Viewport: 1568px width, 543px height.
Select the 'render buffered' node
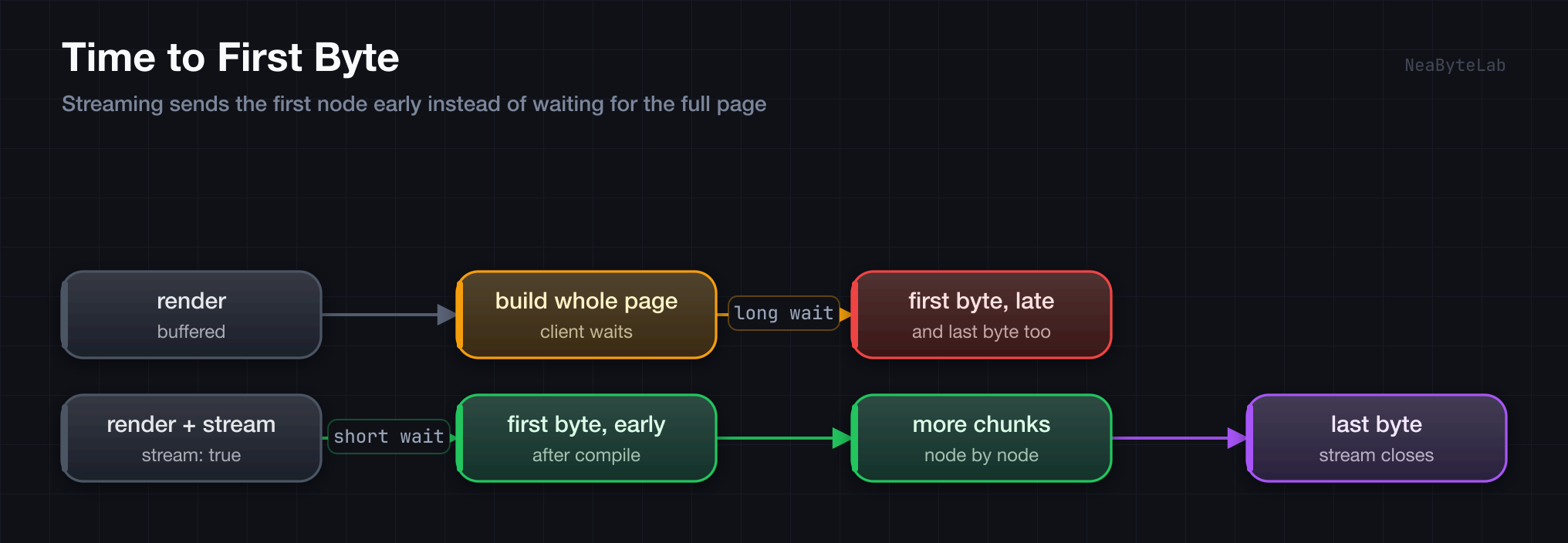(191, 315)
